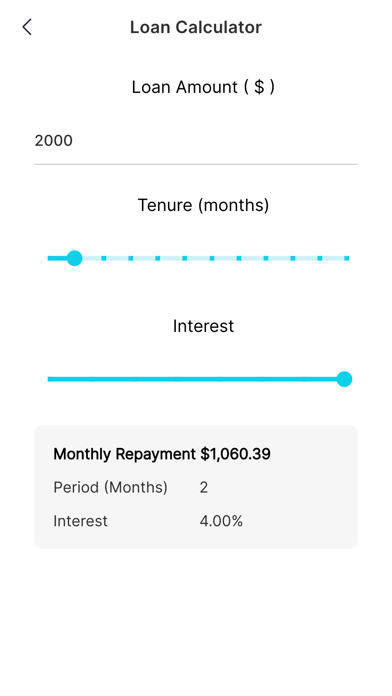Screen dimensions: 392x696
Task: Click the left end of Interest slider track
Action: (x=50, y=379)
